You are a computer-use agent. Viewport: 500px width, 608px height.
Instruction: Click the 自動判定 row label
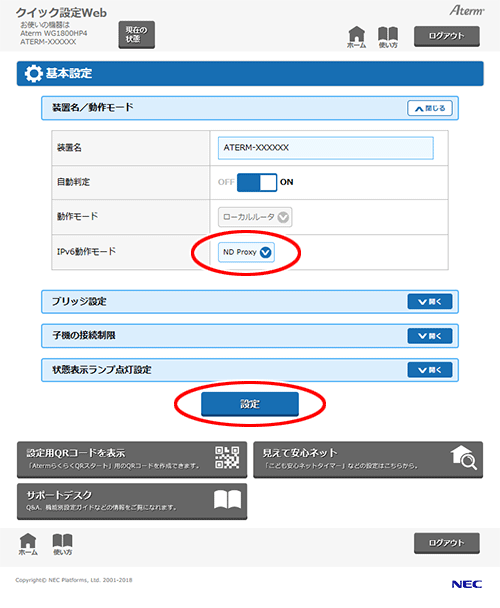(73, 182)
